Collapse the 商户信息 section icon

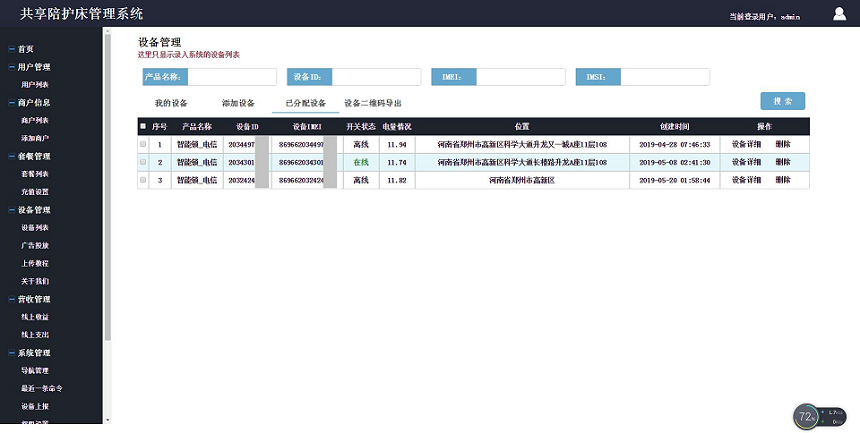tap(11, 102)
